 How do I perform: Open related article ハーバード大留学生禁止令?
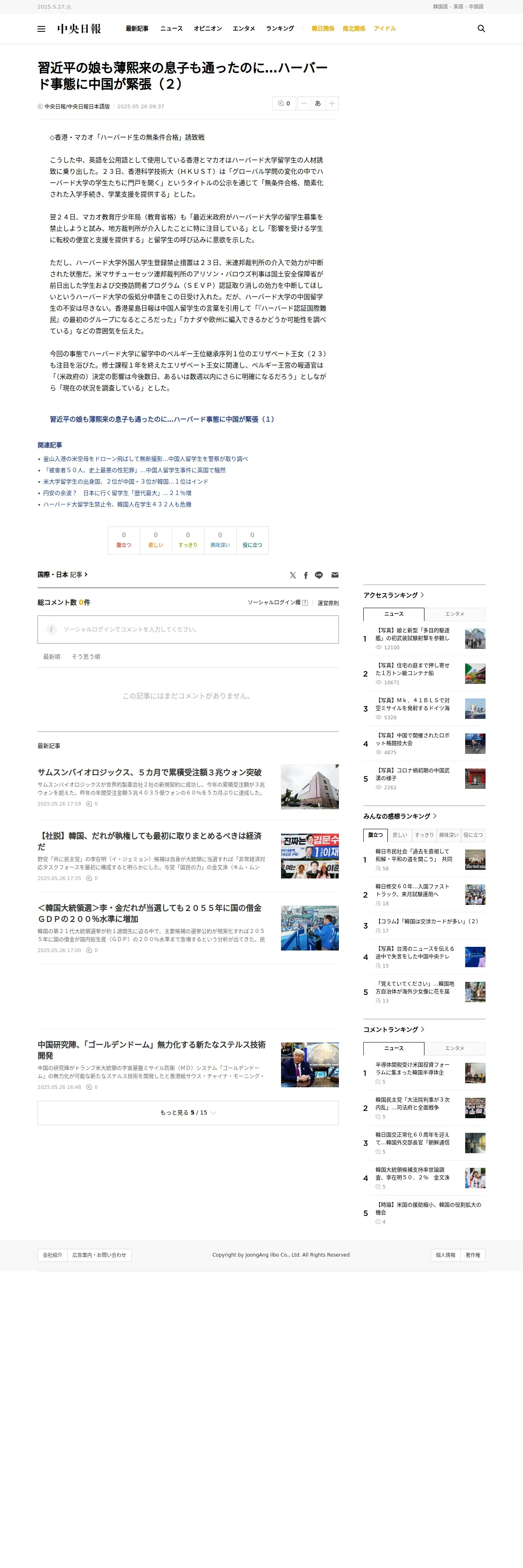(x=117, y=505)
